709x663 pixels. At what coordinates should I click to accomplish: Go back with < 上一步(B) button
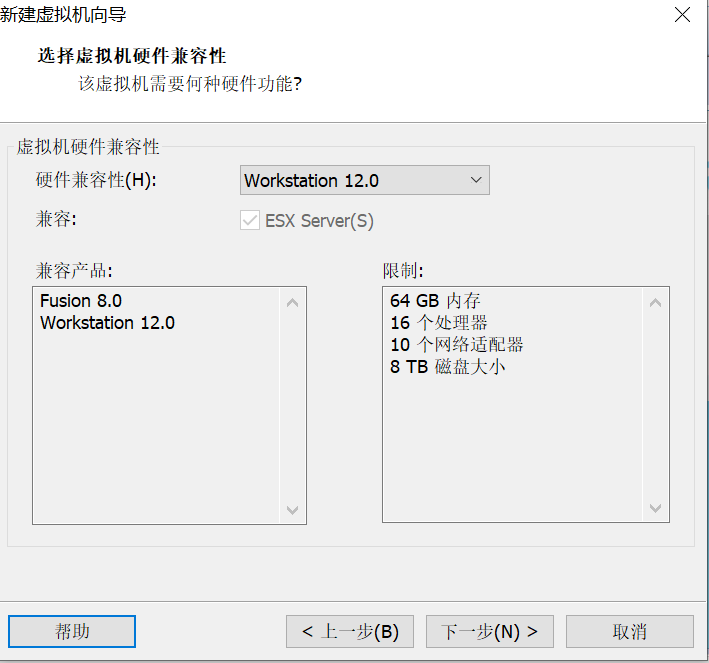point(350,632)
